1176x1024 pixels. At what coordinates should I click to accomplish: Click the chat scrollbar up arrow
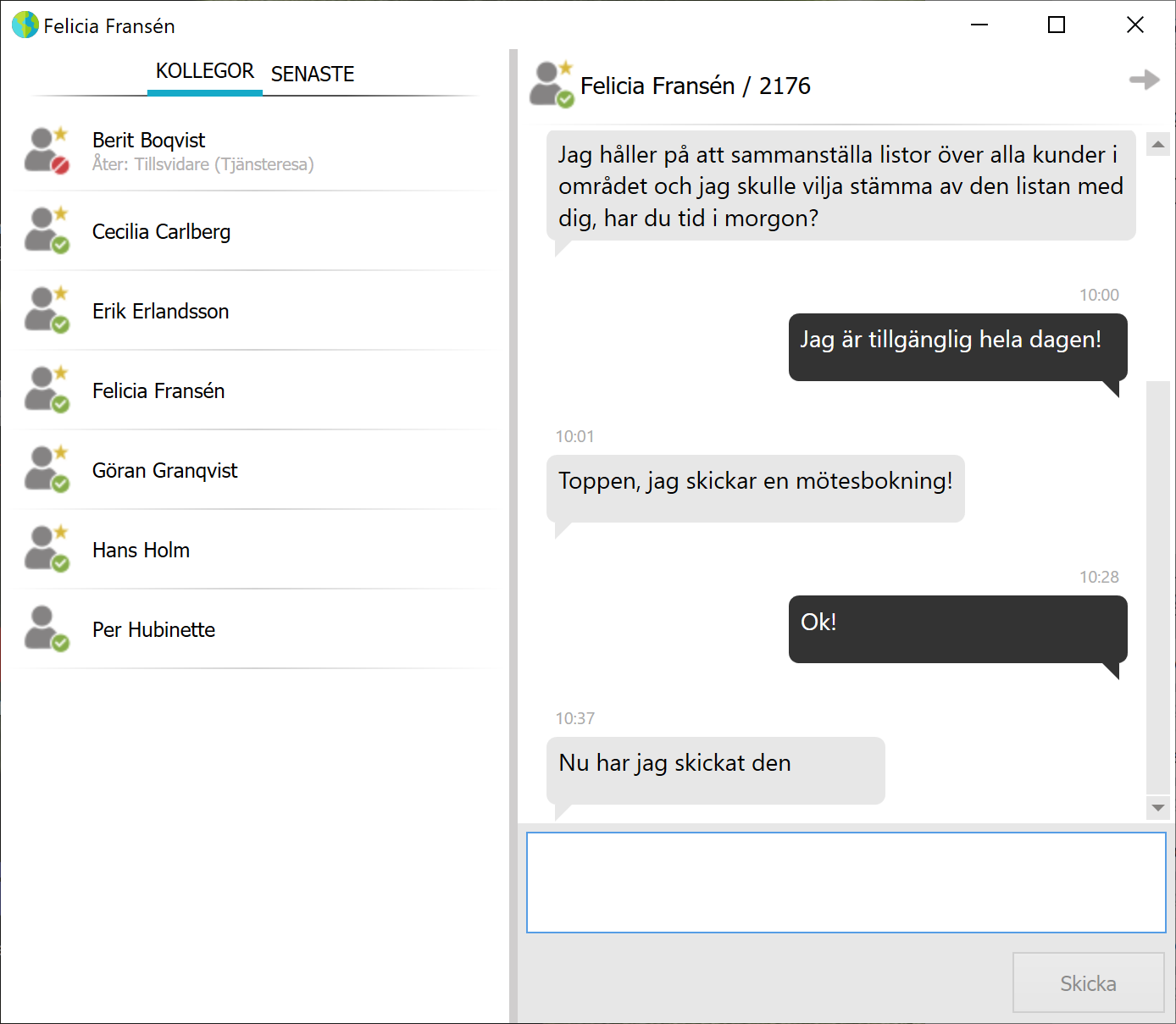pos(1158,145)
